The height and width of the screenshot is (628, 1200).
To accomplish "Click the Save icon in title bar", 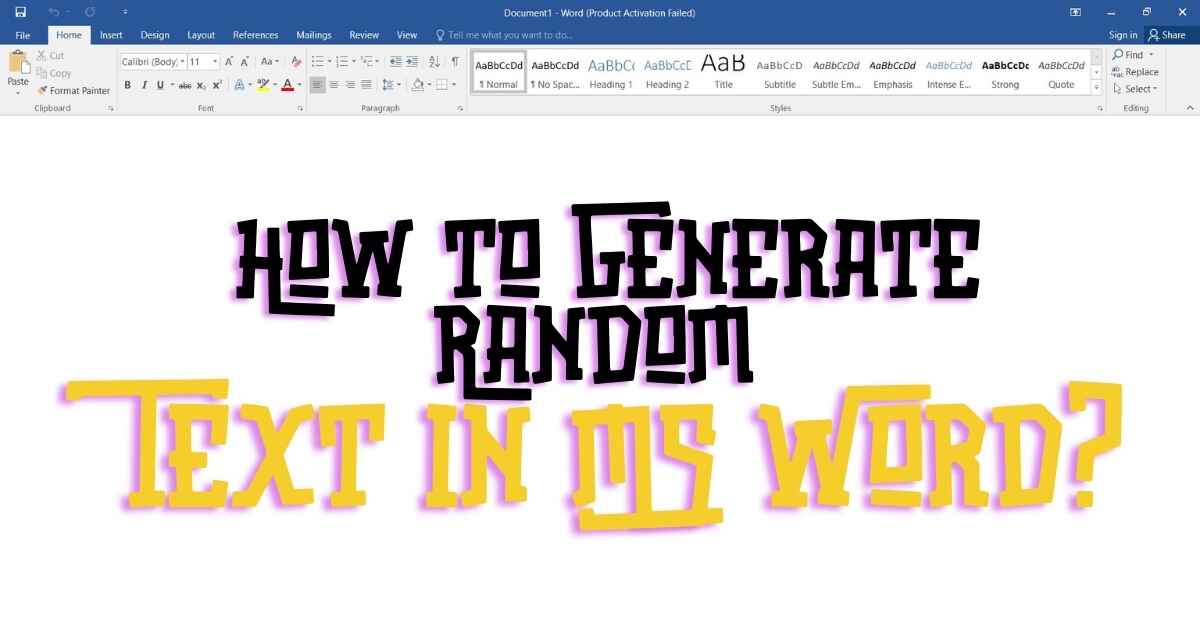I will coord(20,12).
